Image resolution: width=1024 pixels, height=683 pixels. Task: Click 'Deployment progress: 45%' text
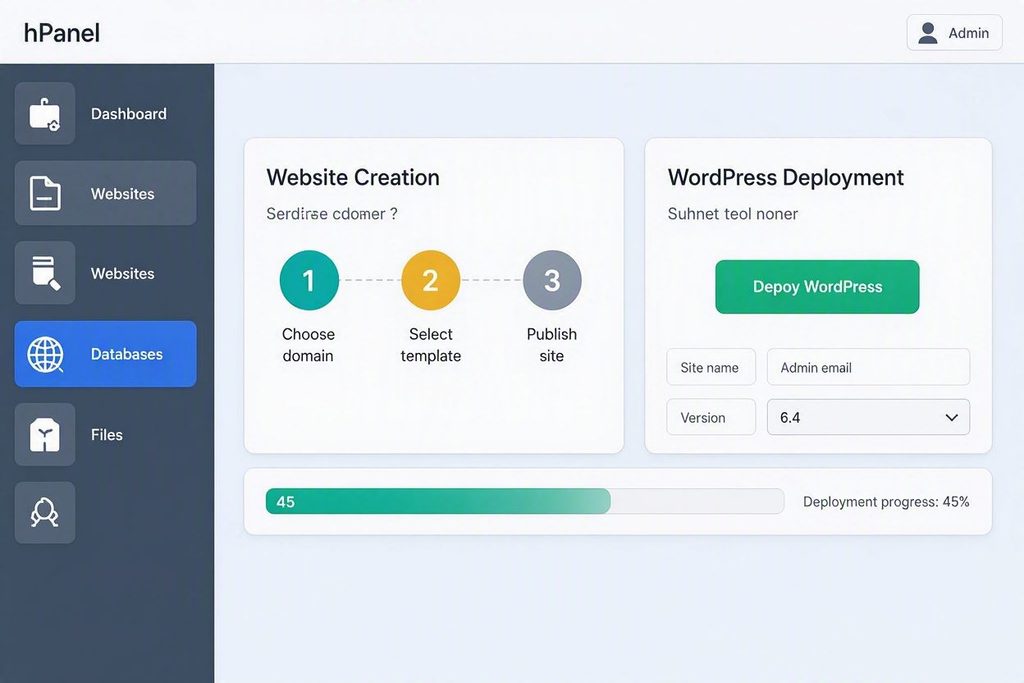pyautogui.click(x=886, y=501)
